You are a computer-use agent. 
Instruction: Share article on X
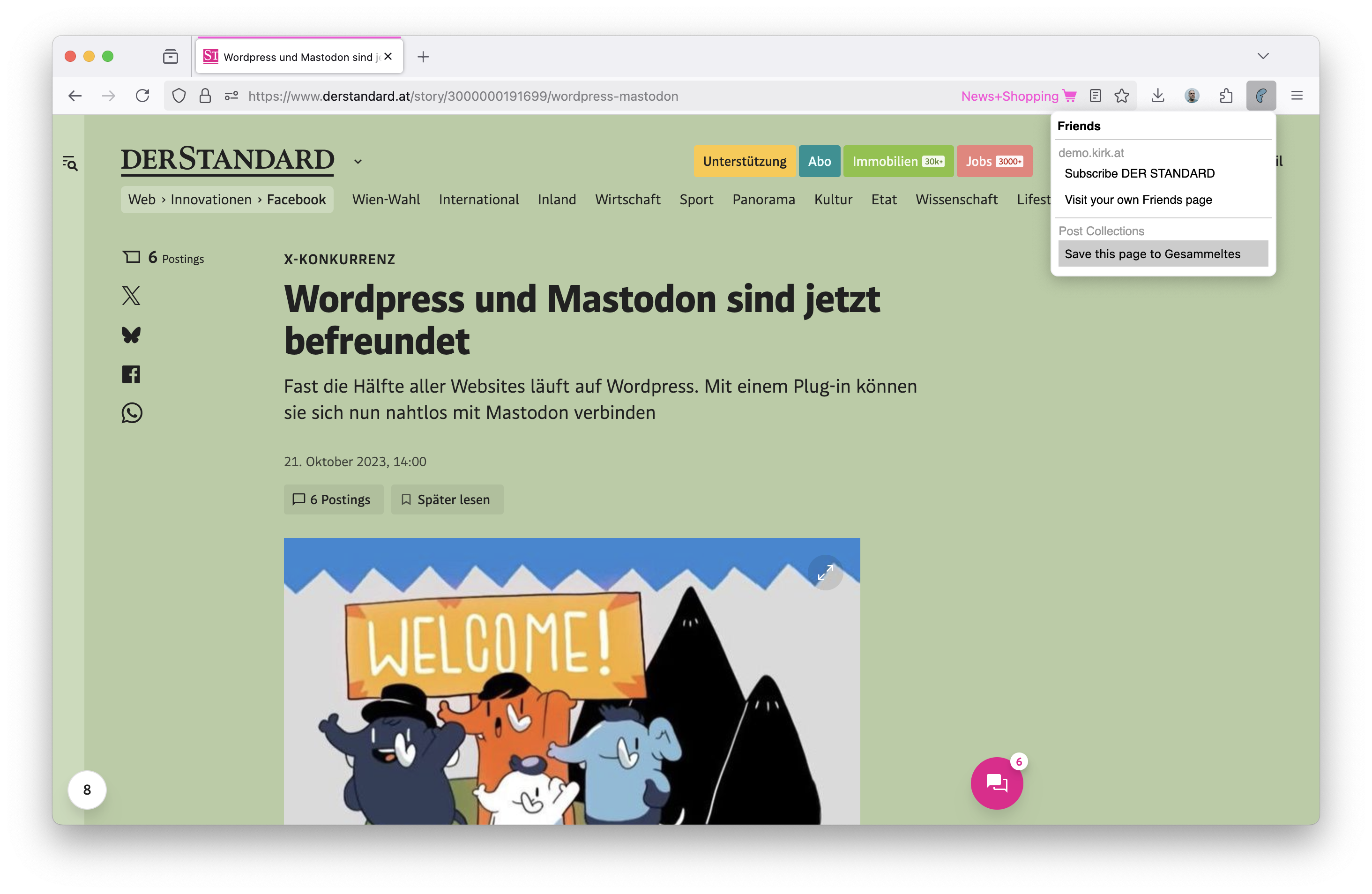(x=131, y=296)
